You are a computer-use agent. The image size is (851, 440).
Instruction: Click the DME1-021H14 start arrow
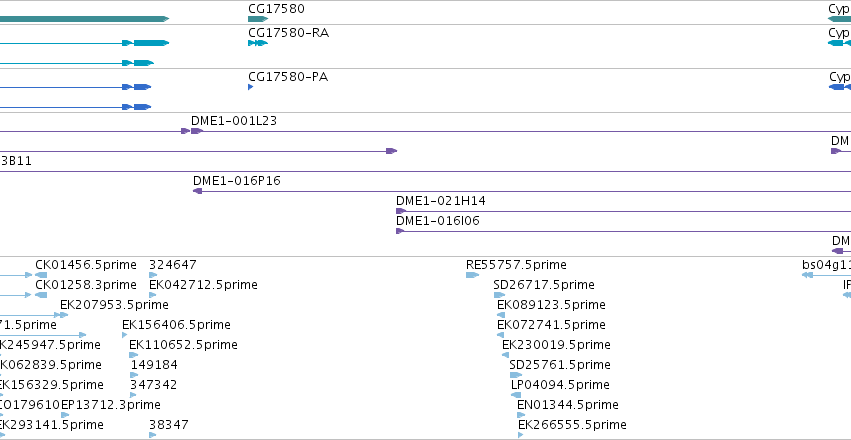coord(401,211)
